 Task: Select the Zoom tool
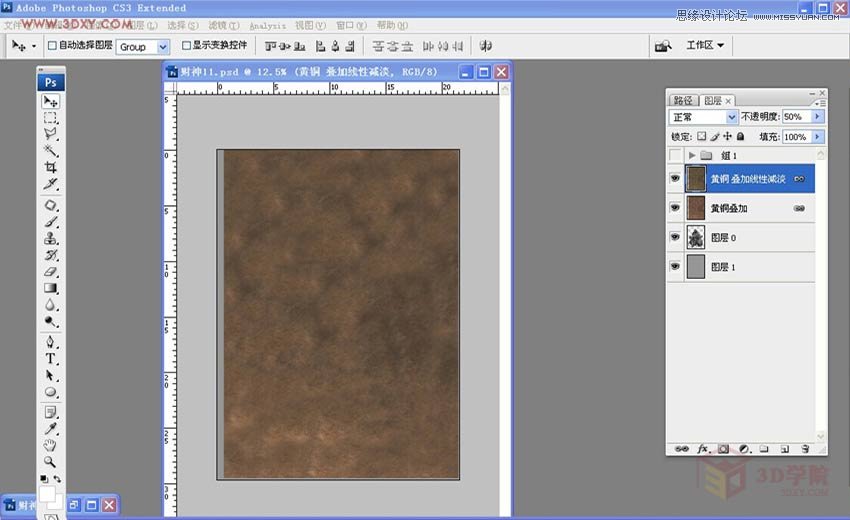[50, 462]
